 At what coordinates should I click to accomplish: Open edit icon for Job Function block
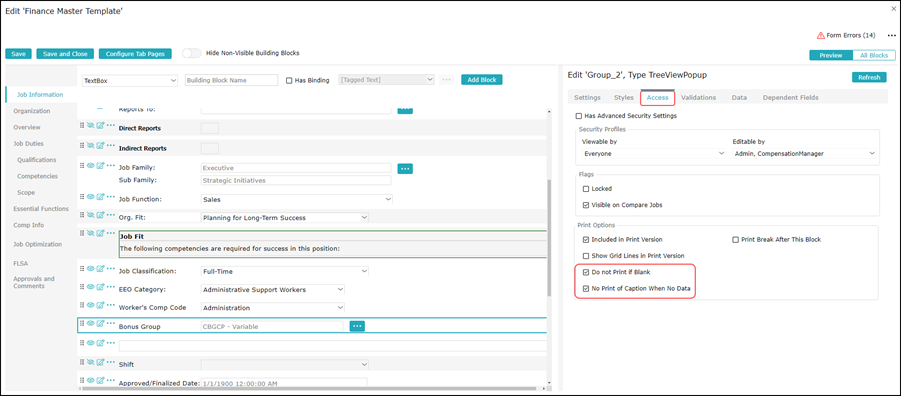tap(100, 197)
